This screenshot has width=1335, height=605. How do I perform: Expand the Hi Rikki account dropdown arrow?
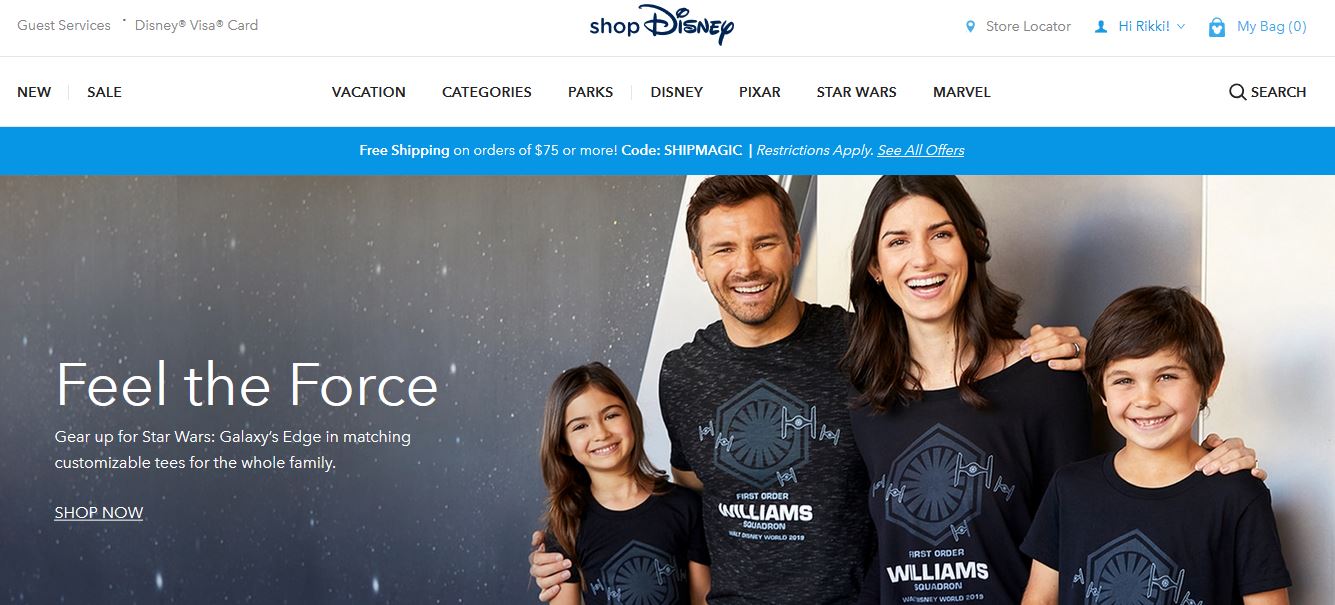pos(1181,27)
